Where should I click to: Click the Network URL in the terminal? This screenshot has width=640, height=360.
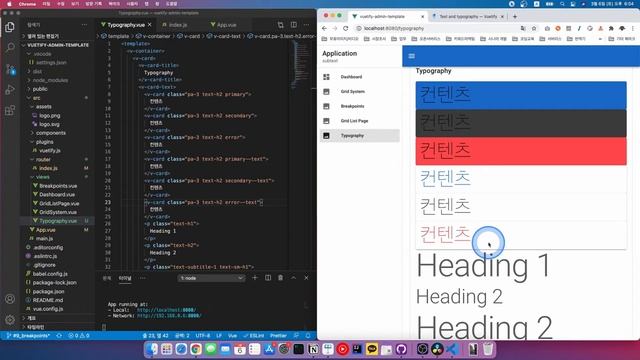pyautogui.click(x=169, y=316)
